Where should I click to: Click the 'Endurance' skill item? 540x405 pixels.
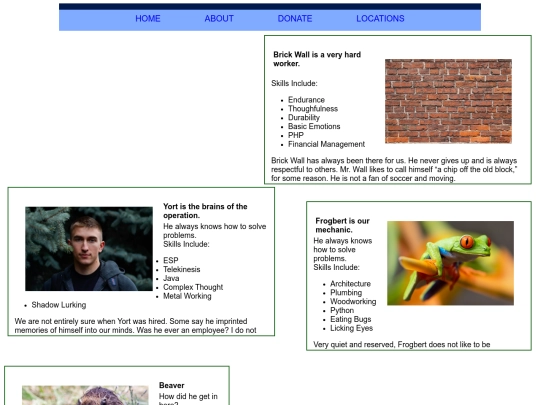[x=306, y=100]
